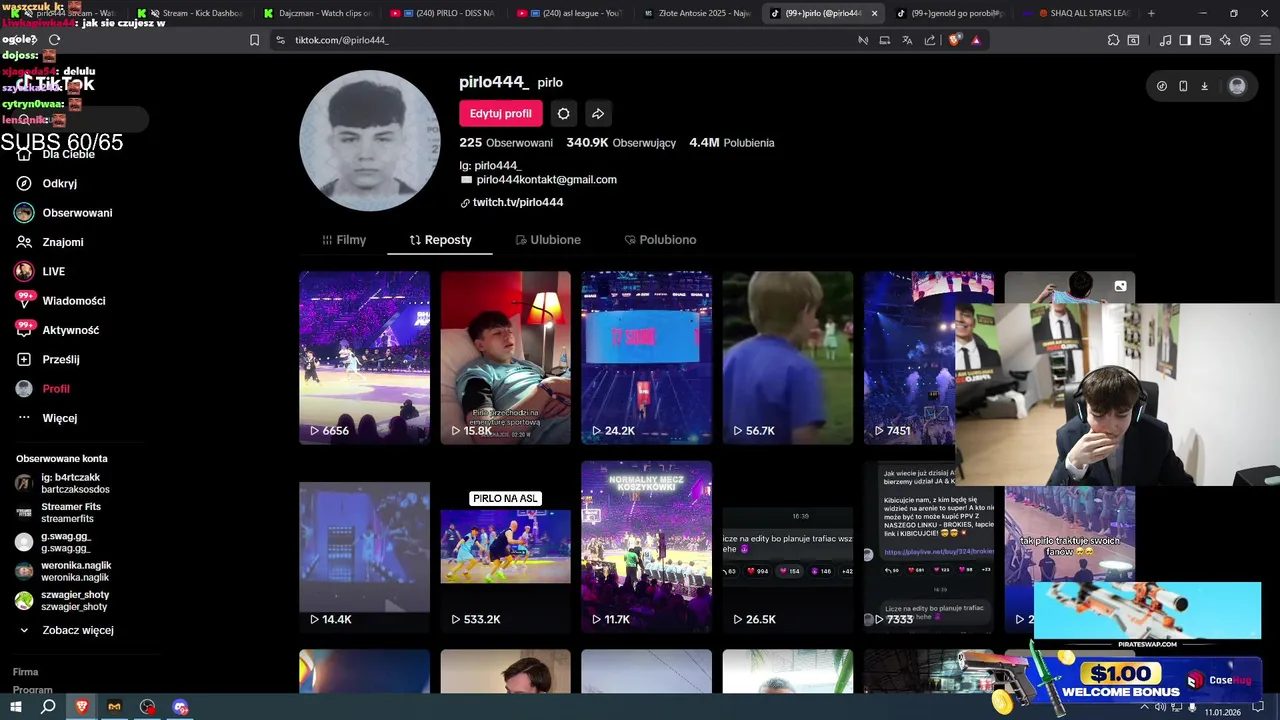Screen dimensions: 1280x720
Task: Bookmark page with bookmark icon
Action: [x=254, y=40]
